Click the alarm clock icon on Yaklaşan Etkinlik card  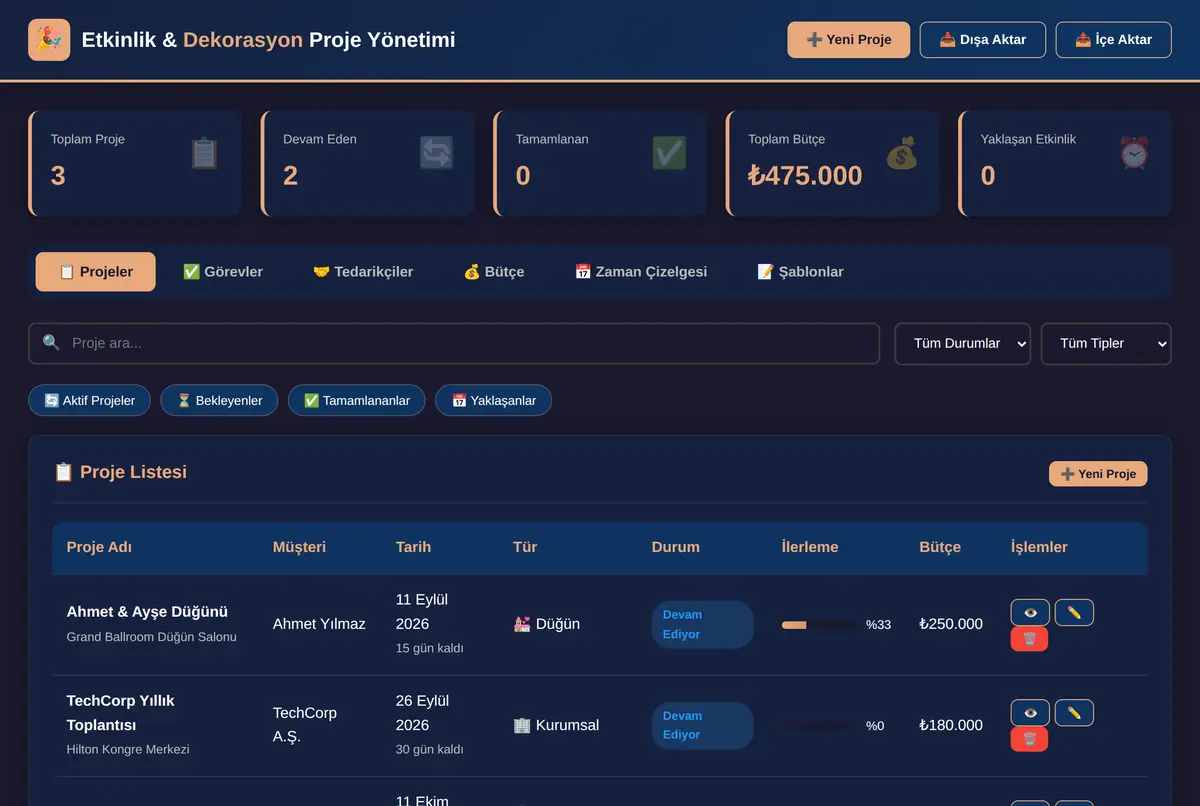[1134, 153]
